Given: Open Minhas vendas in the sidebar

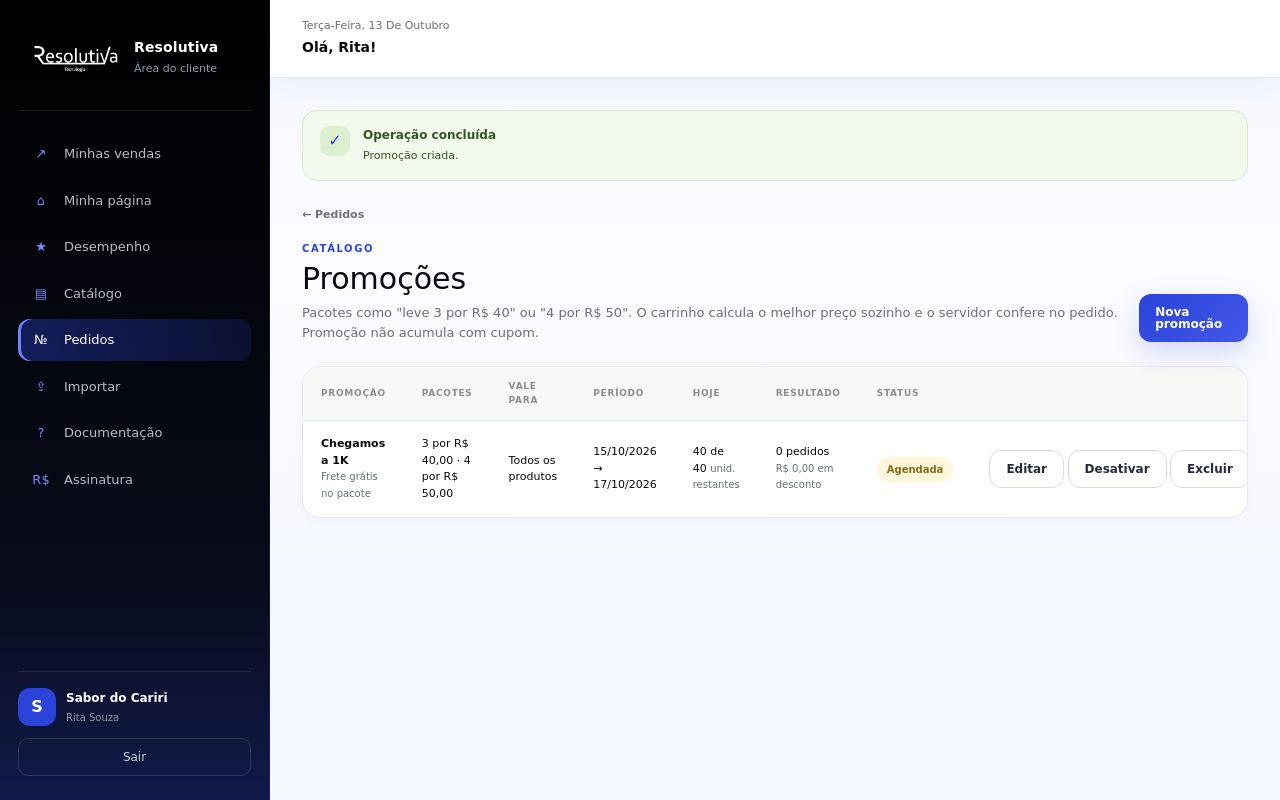Looking at the screenshot, I should click(x=135, y=154).
